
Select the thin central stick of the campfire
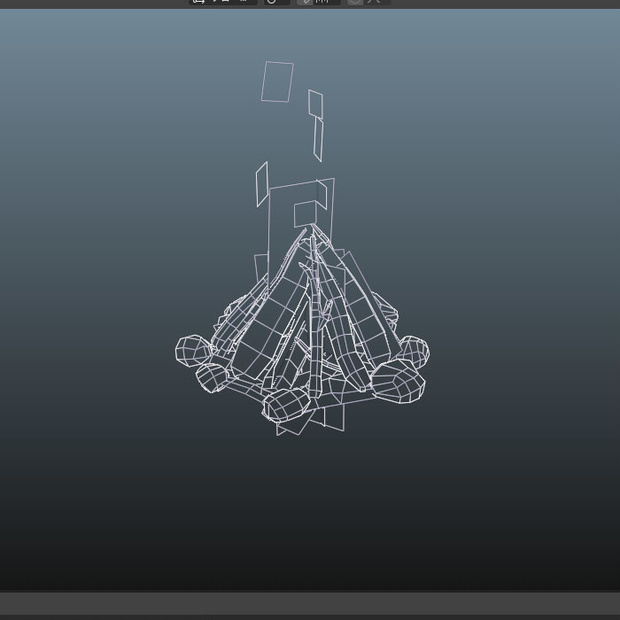tap(314, 316)
